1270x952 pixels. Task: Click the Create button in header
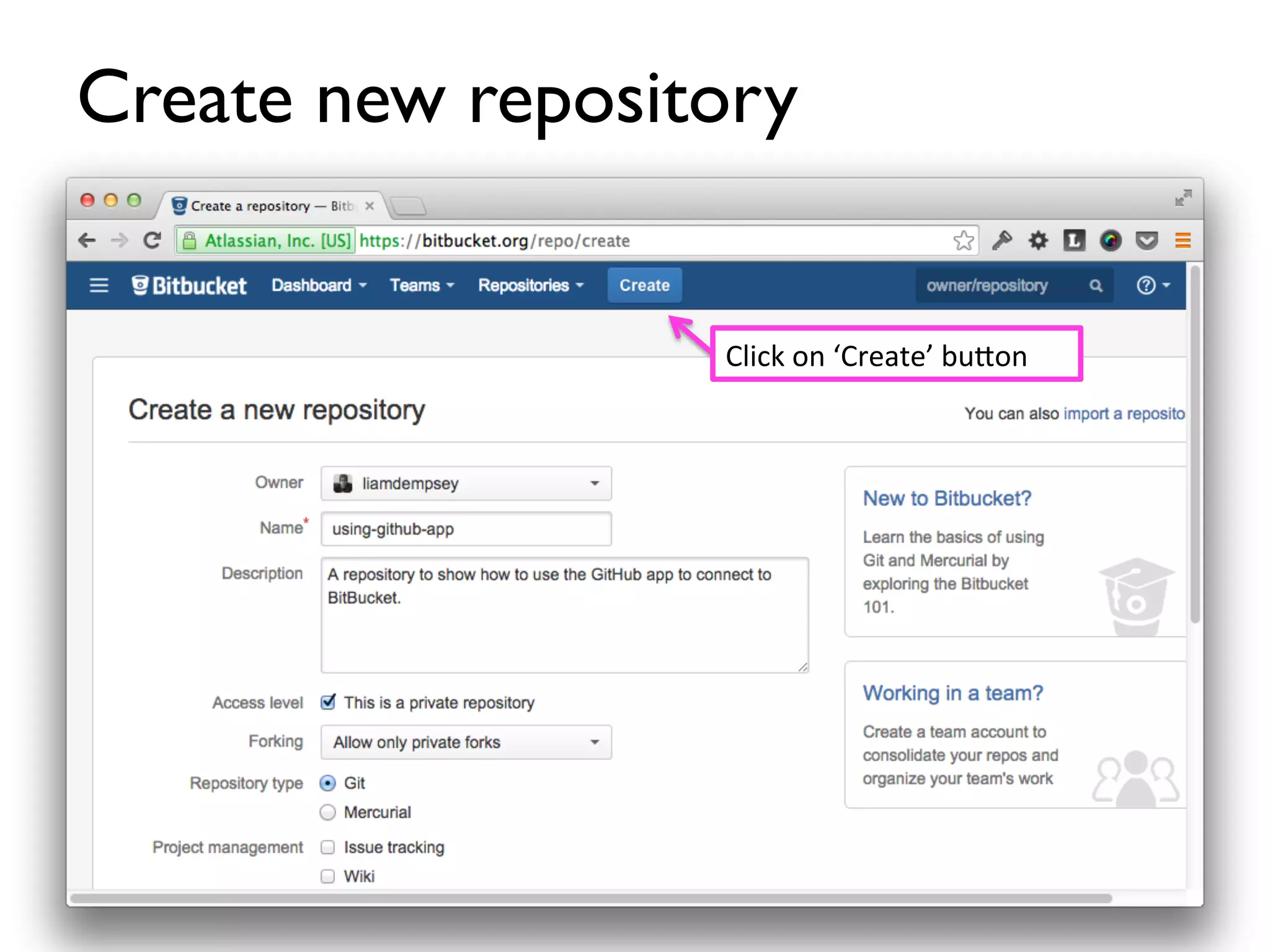644,285
